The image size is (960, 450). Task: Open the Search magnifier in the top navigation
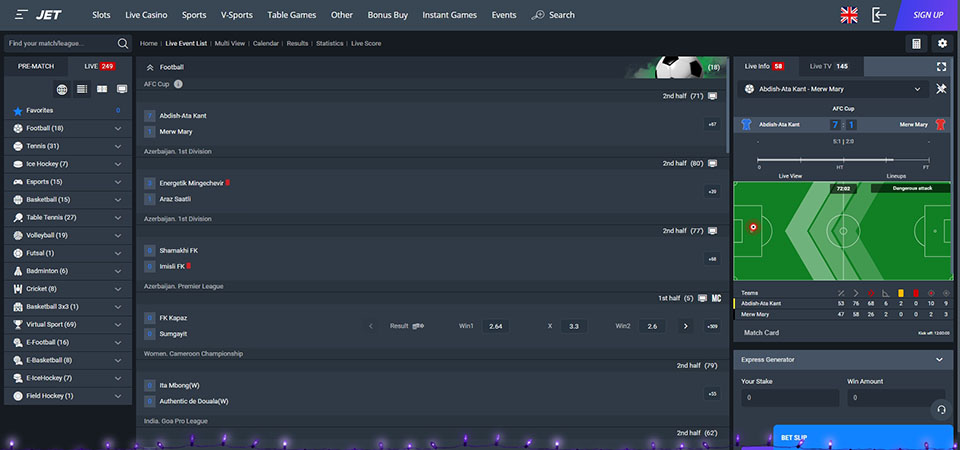click(x=538, y=15)
